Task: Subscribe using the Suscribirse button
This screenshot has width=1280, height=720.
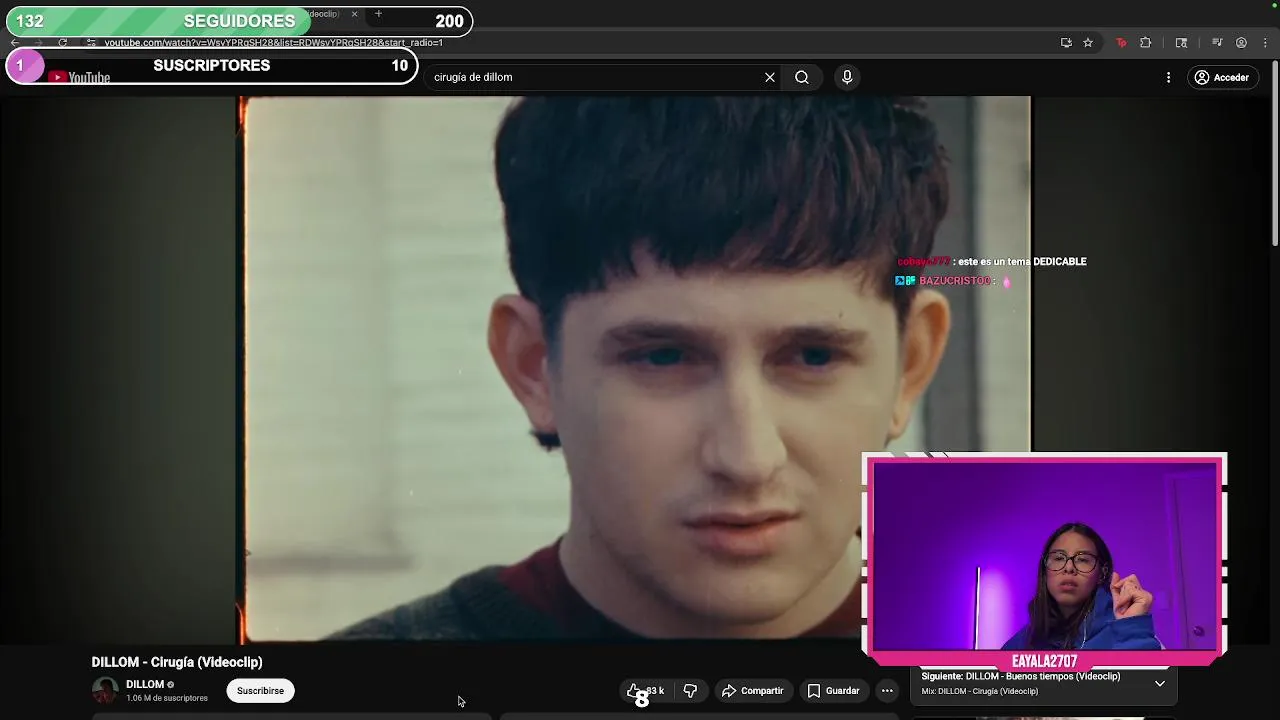Action: pyautogui.click(x=260, y=690)
